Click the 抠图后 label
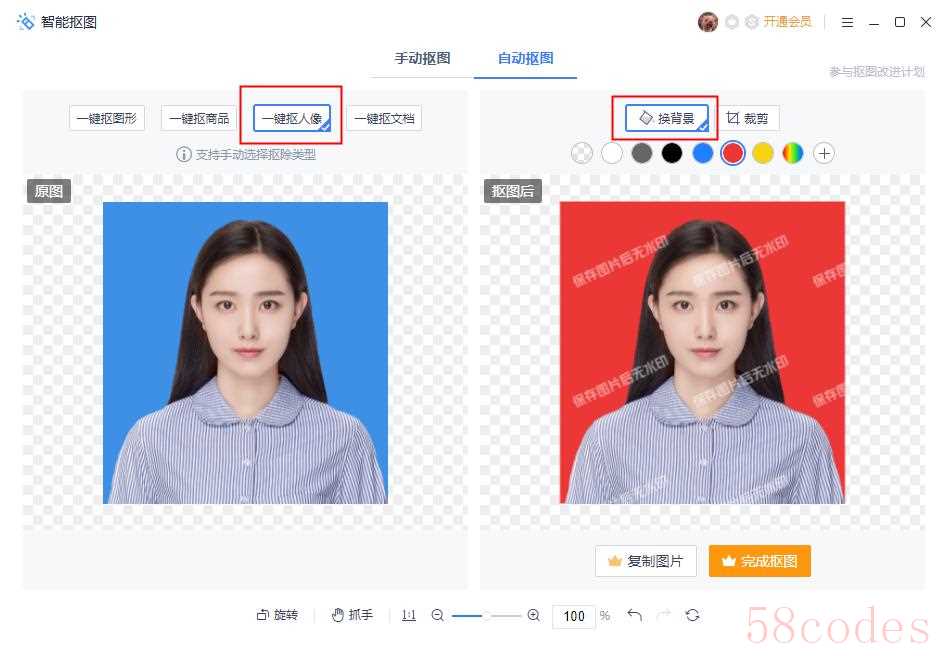The image size is (945, 656). tap(512, 191)
